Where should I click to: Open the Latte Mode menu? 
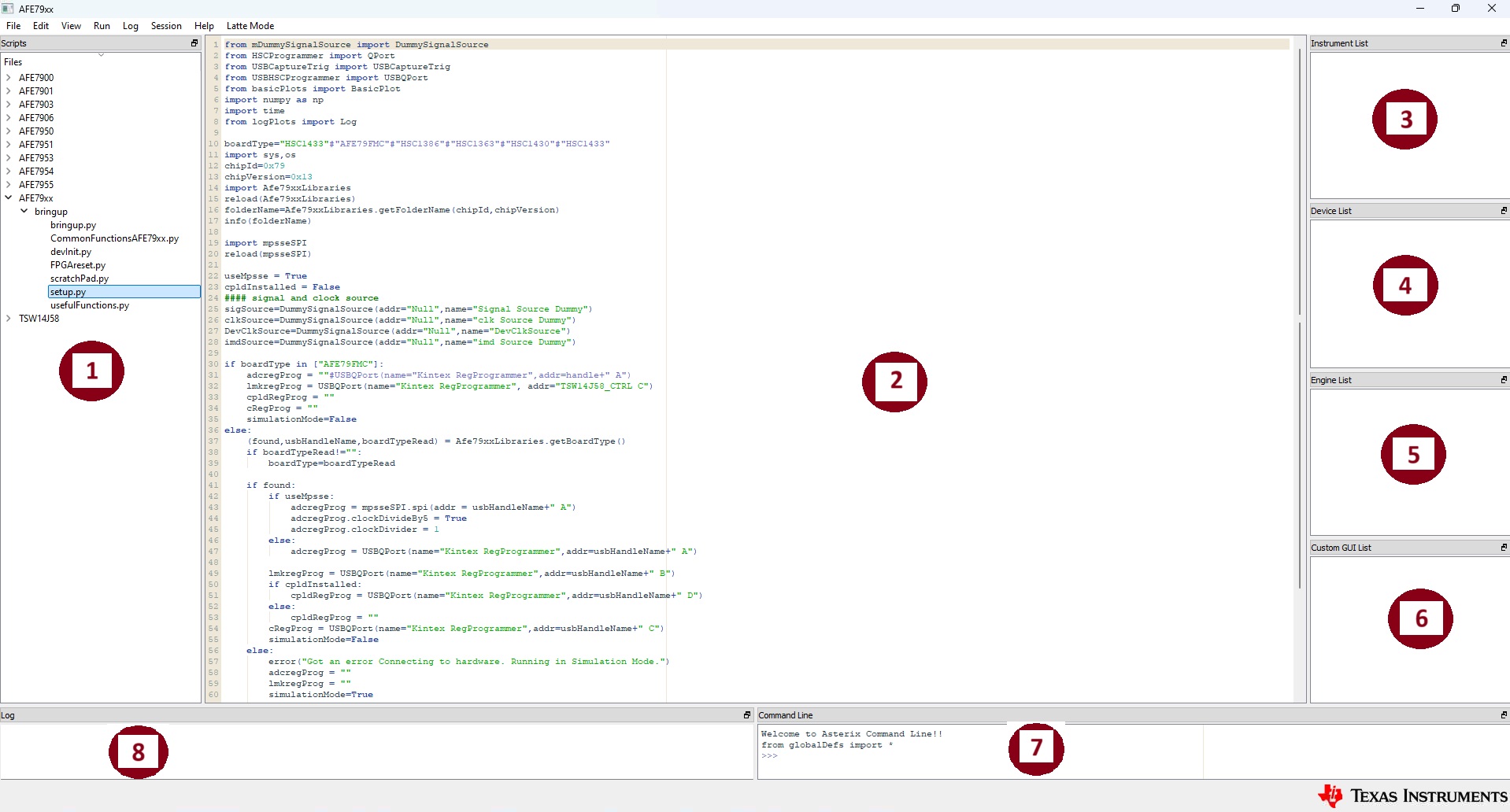(x=250, y=25)
